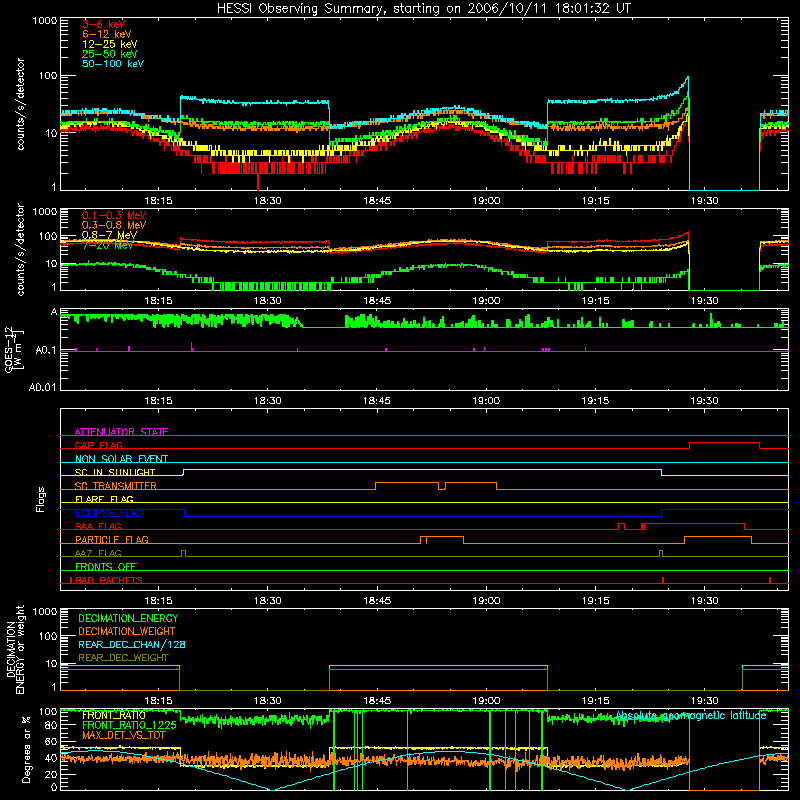Click the ECLIPSE_FLAG label
Screen dimensions: 800x800
tap(109, 513)
